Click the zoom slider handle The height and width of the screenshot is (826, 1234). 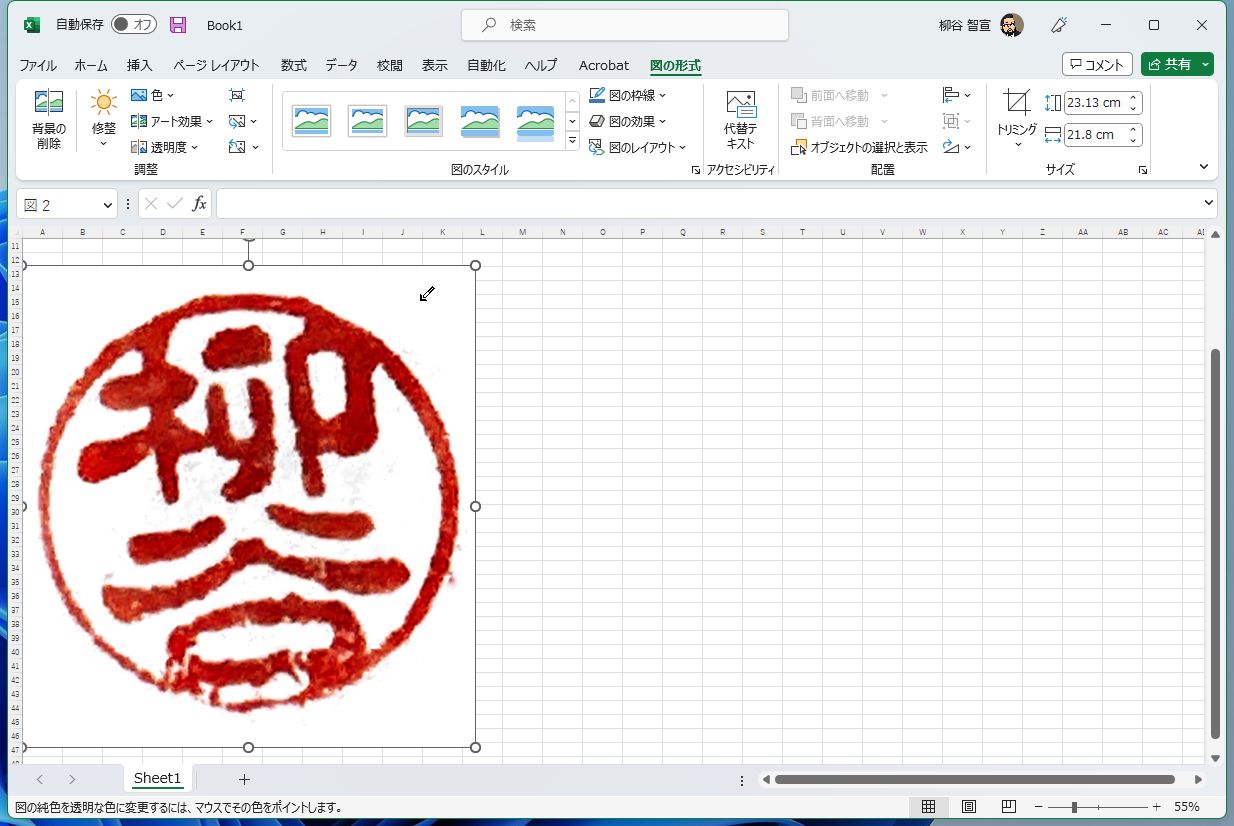(1075, 807)
